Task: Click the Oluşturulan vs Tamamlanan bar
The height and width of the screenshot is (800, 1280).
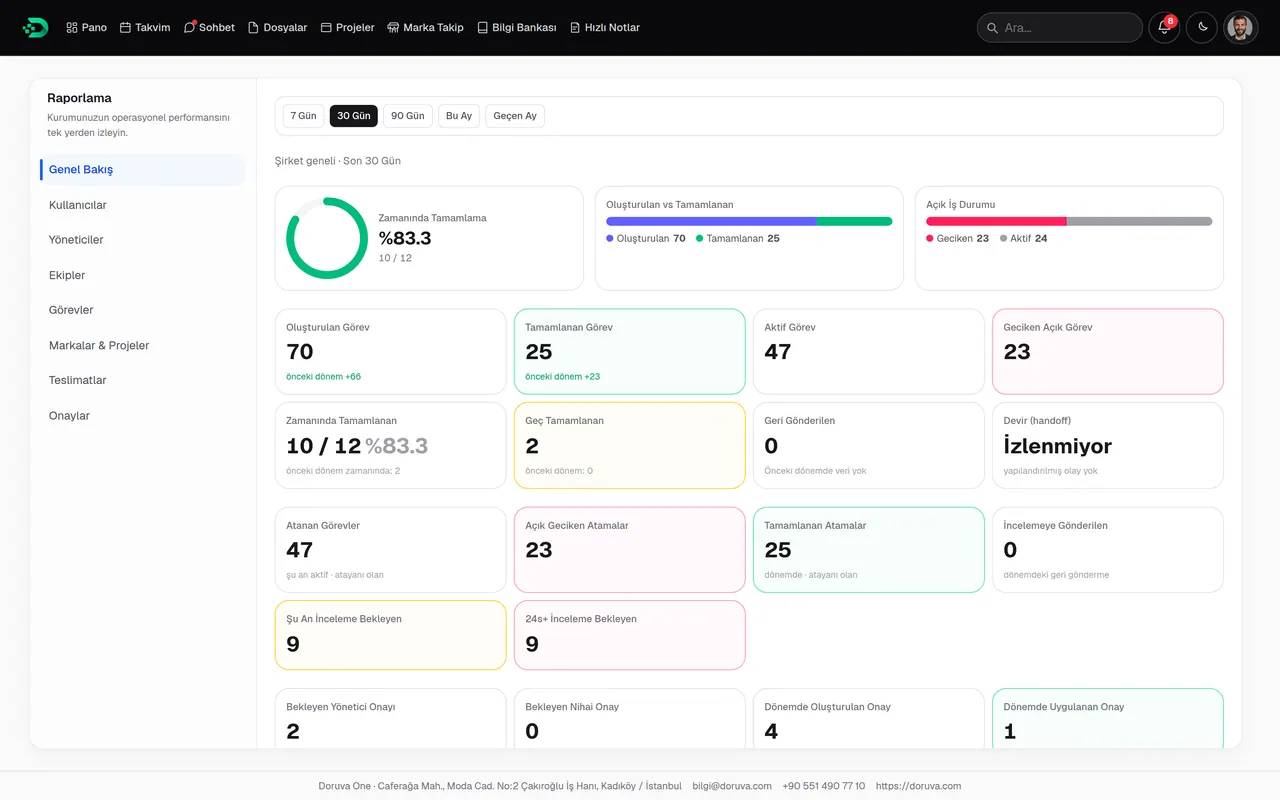Action: pyautogui.click(x=749, y=221)
